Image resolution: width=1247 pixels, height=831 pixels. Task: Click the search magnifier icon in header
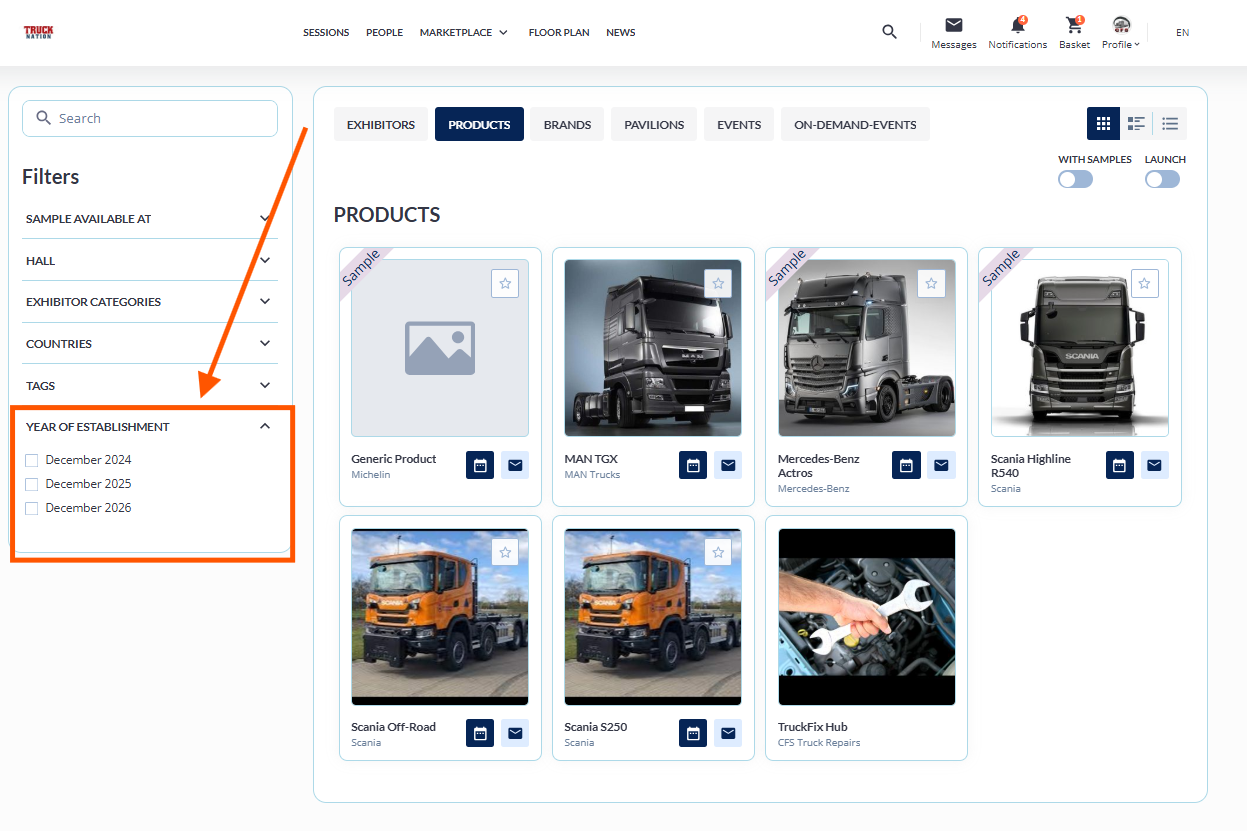[x=889, y=32]
